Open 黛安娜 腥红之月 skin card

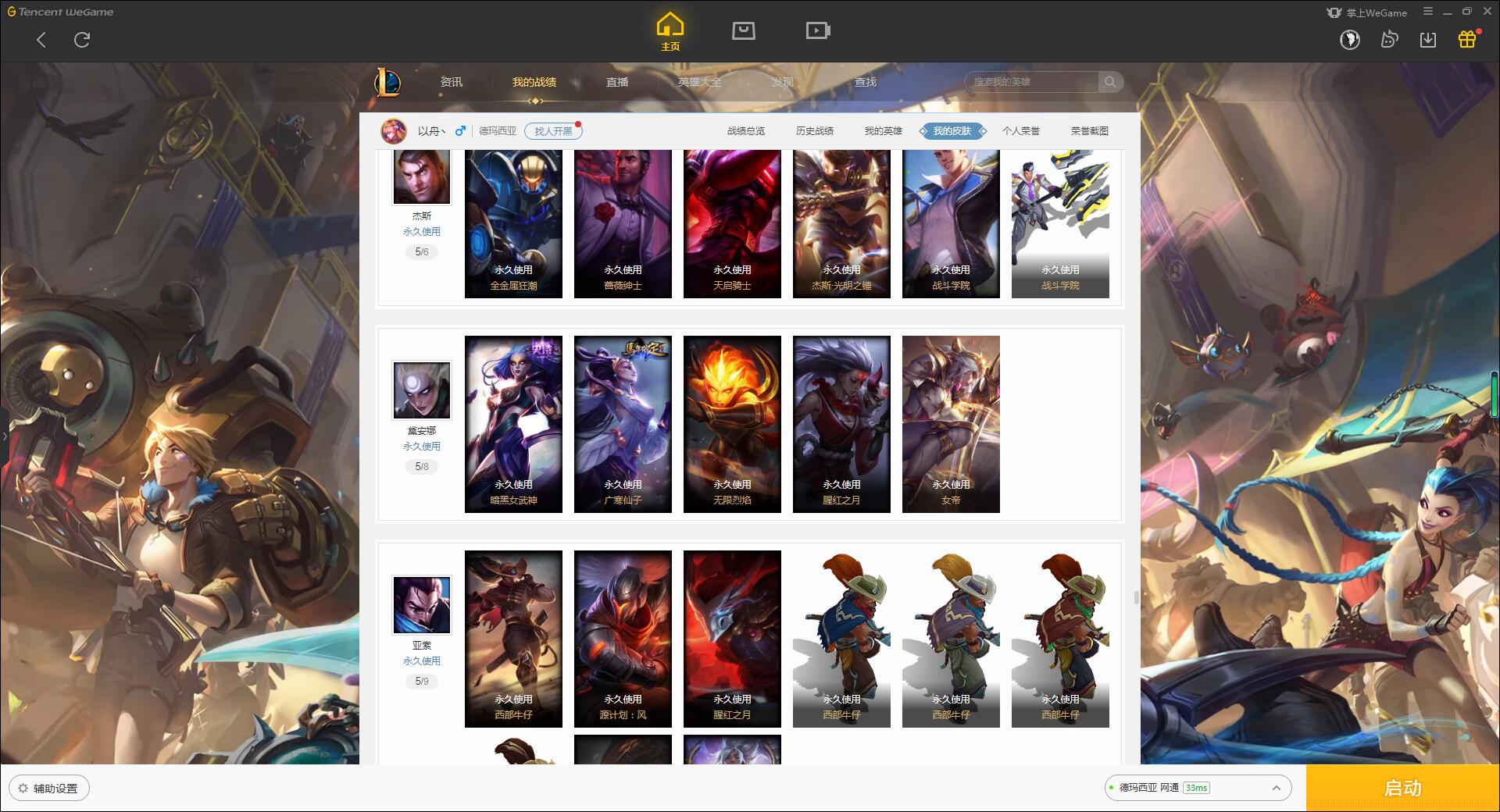[x=841, y=425]
